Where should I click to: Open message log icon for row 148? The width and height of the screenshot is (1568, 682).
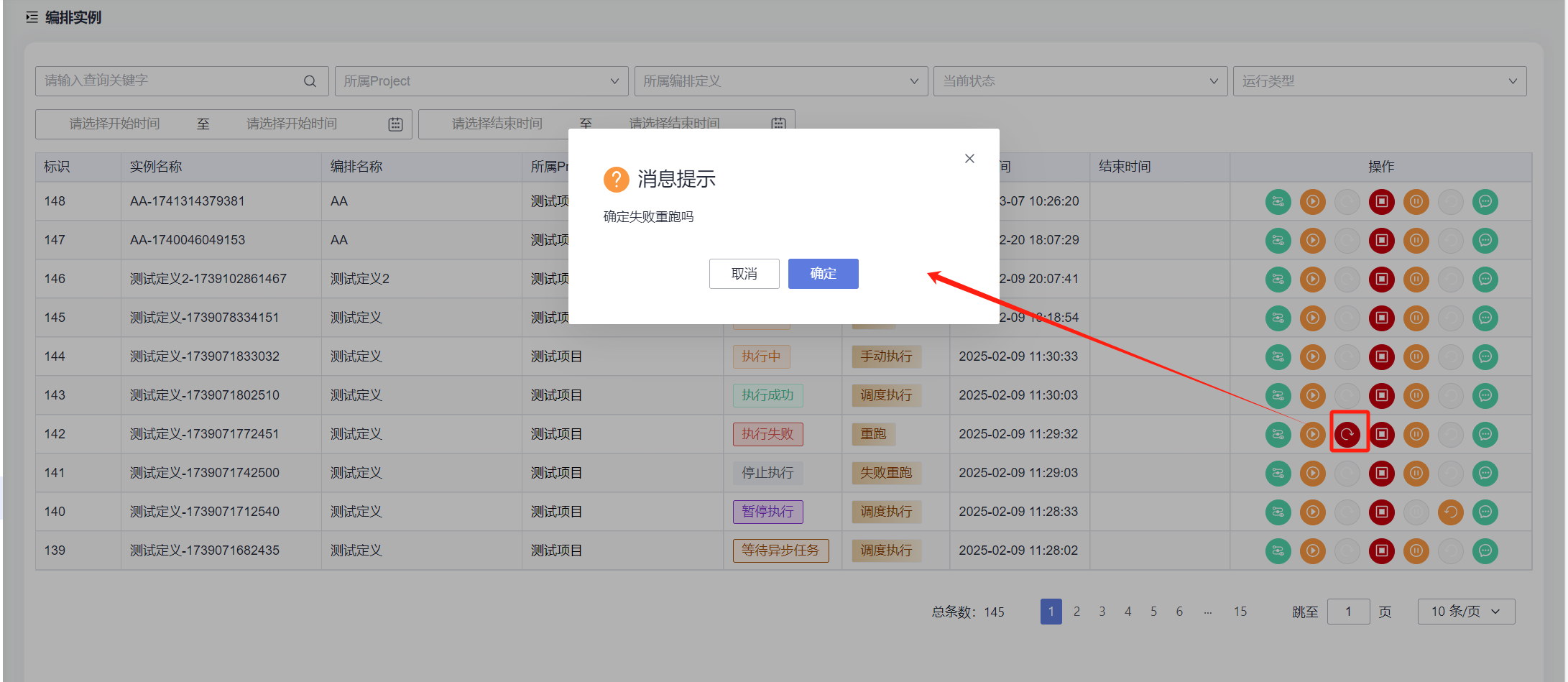point(1485,202)
